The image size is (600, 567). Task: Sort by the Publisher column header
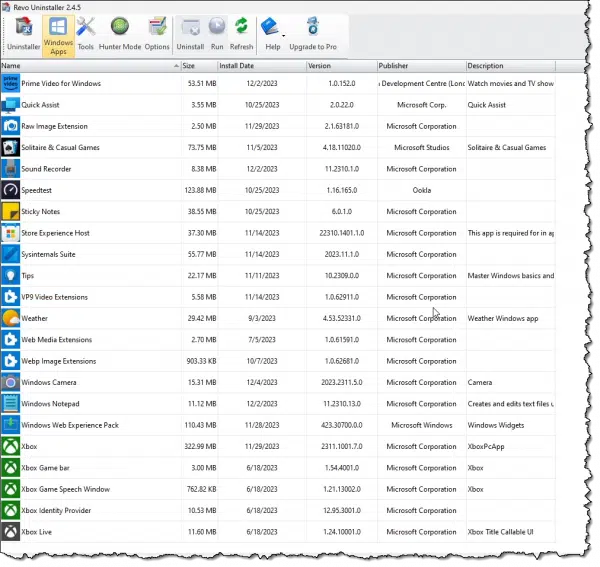pyautogui.click(x=422, y=66)
